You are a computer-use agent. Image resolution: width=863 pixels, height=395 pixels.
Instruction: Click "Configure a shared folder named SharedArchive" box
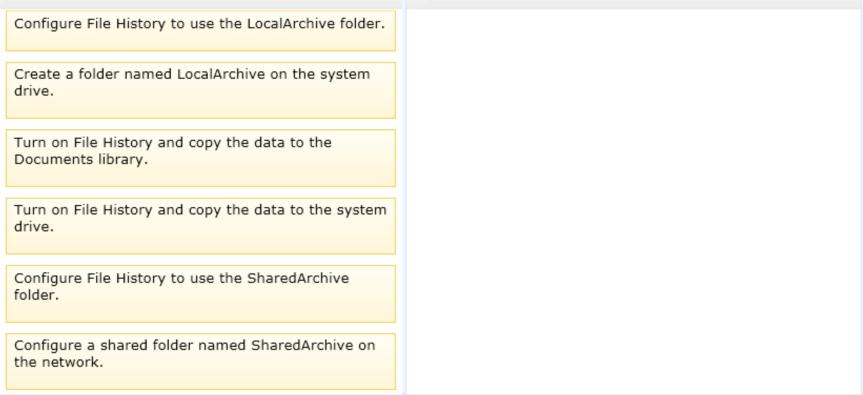(200, 361)
